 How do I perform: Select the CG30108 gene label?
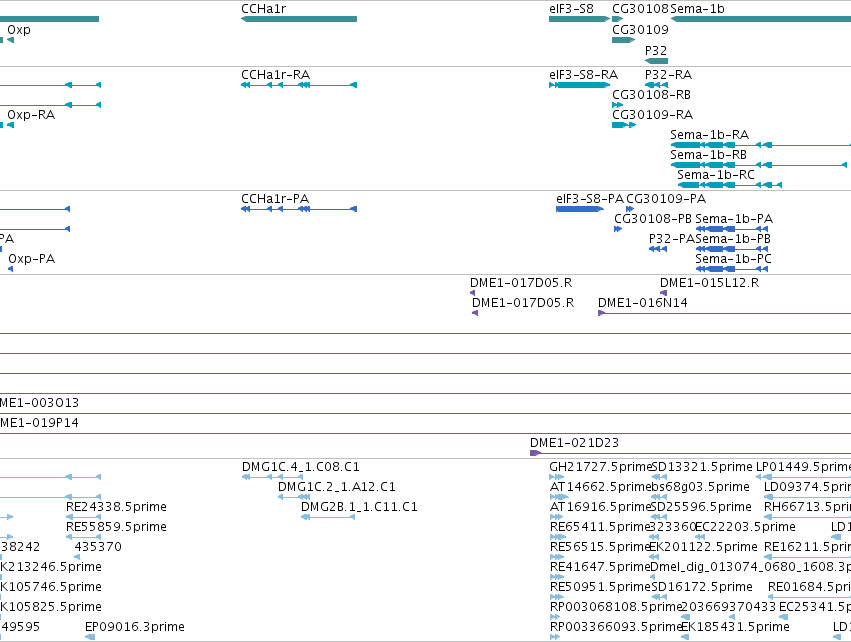point(640,9)
